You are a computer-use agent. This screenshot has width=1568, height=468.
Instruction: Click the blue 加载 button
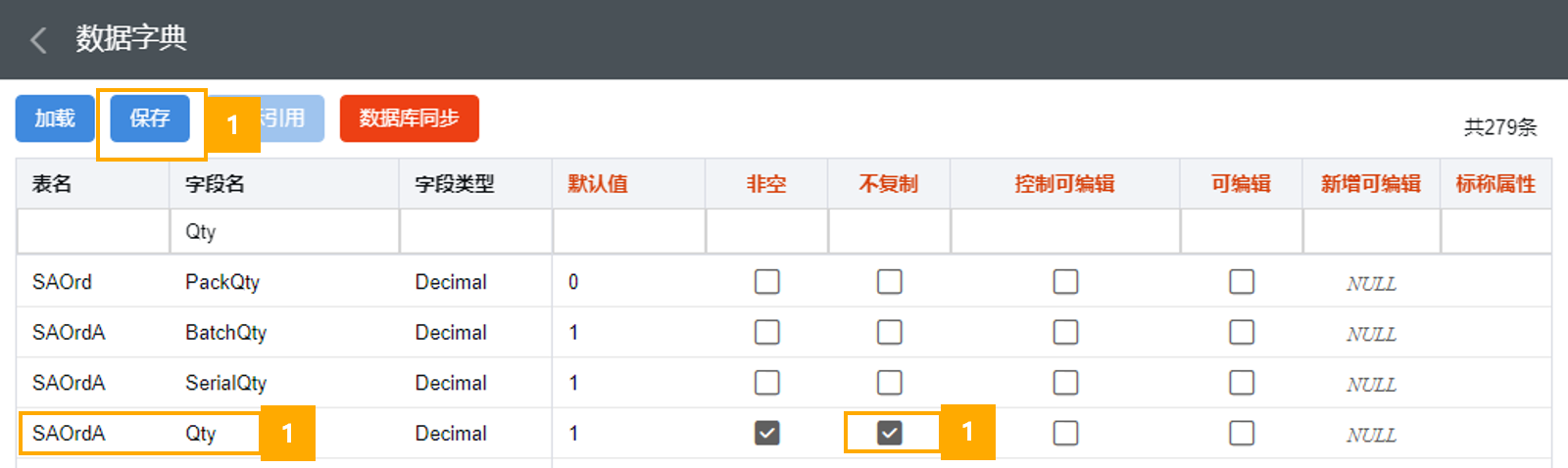point(55,118)
